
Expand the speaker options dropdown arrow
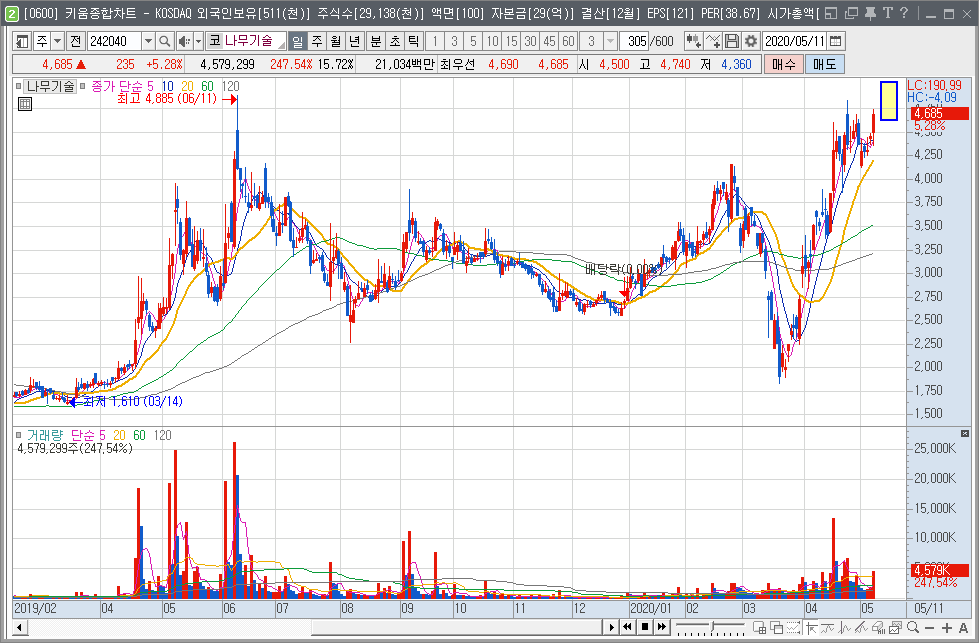tap(199, 41)
